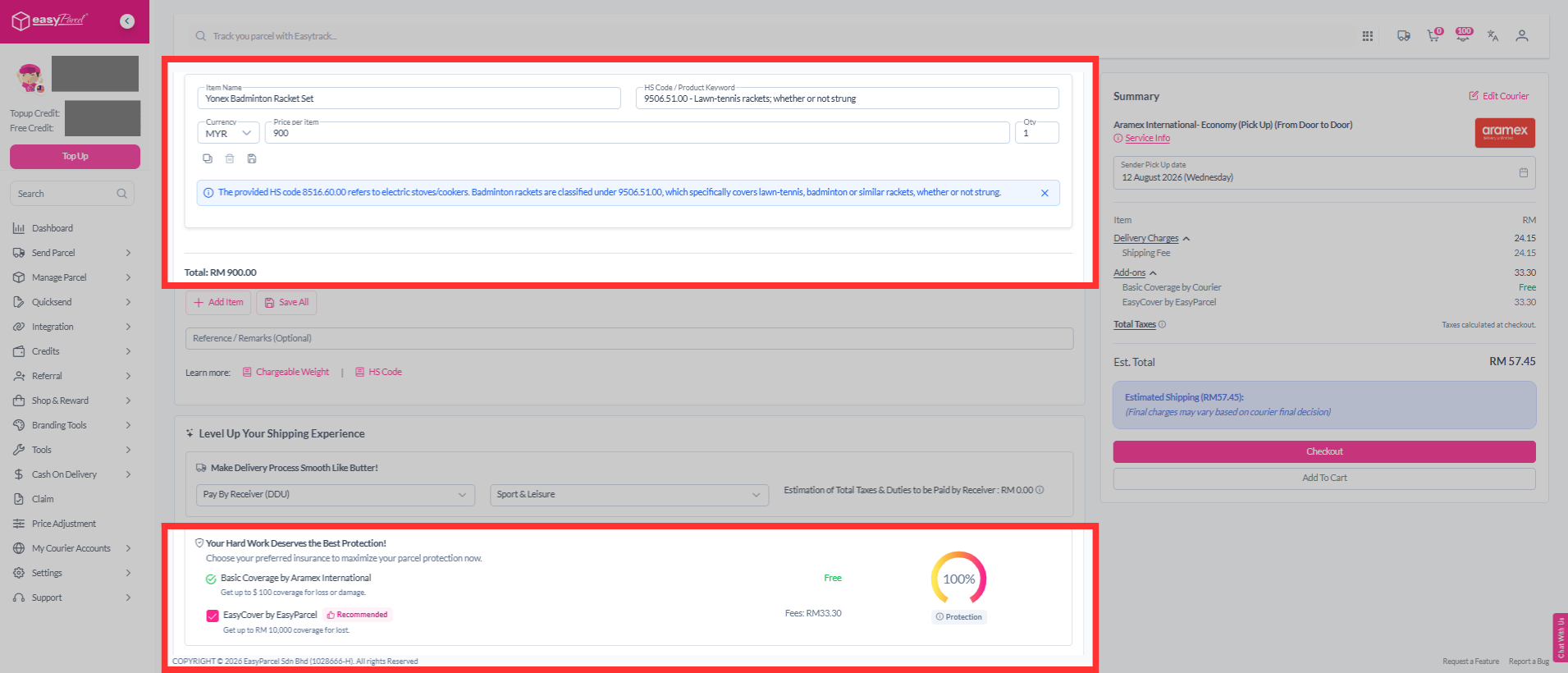Open Chargeable Weight learn more link
Image resolution: width=1568 pixels, height=673 pixels.
point(286,373)
